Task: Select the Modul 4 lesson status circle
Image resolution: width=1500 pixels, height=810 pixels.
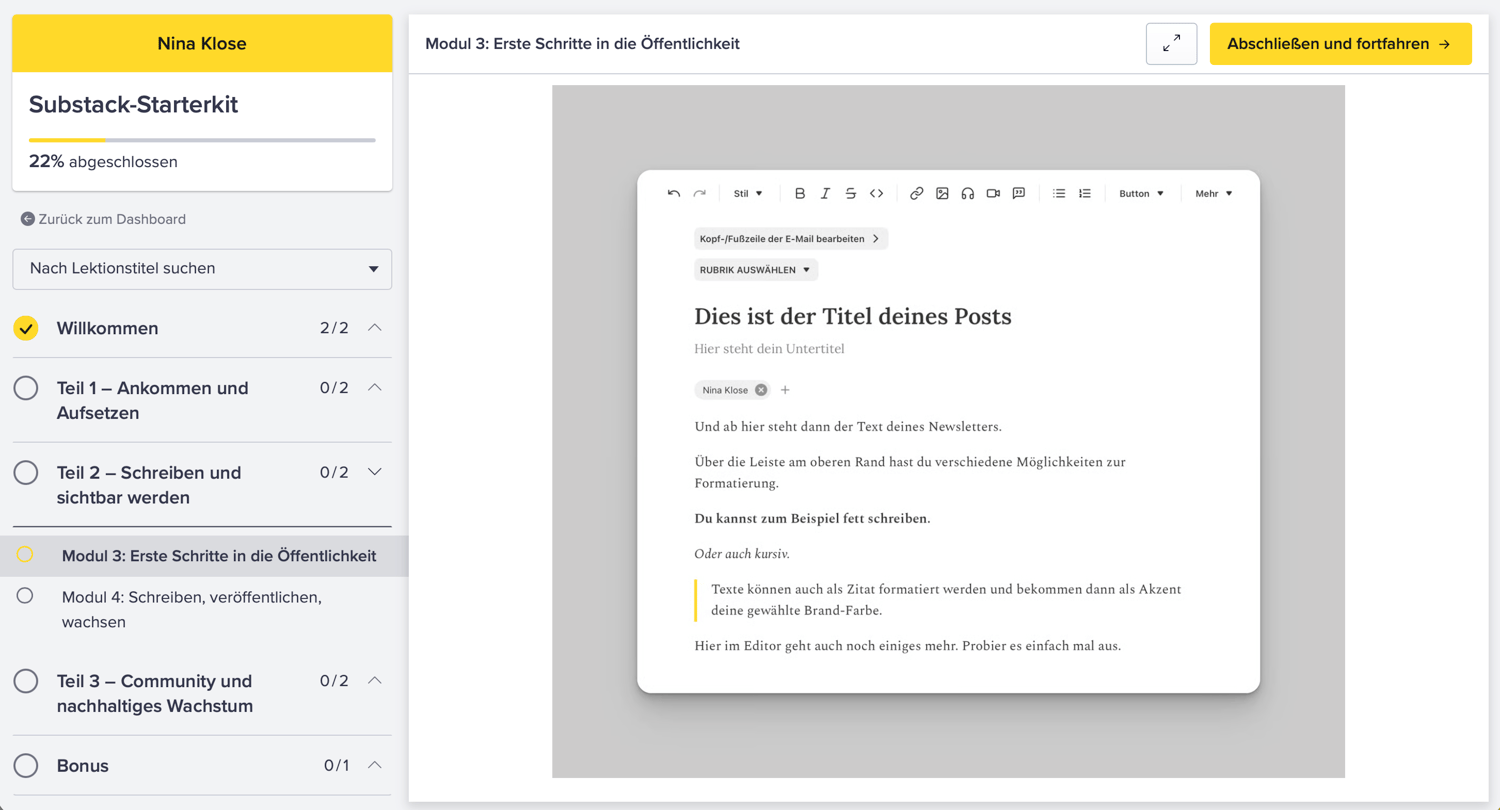Action: point(25,596)
